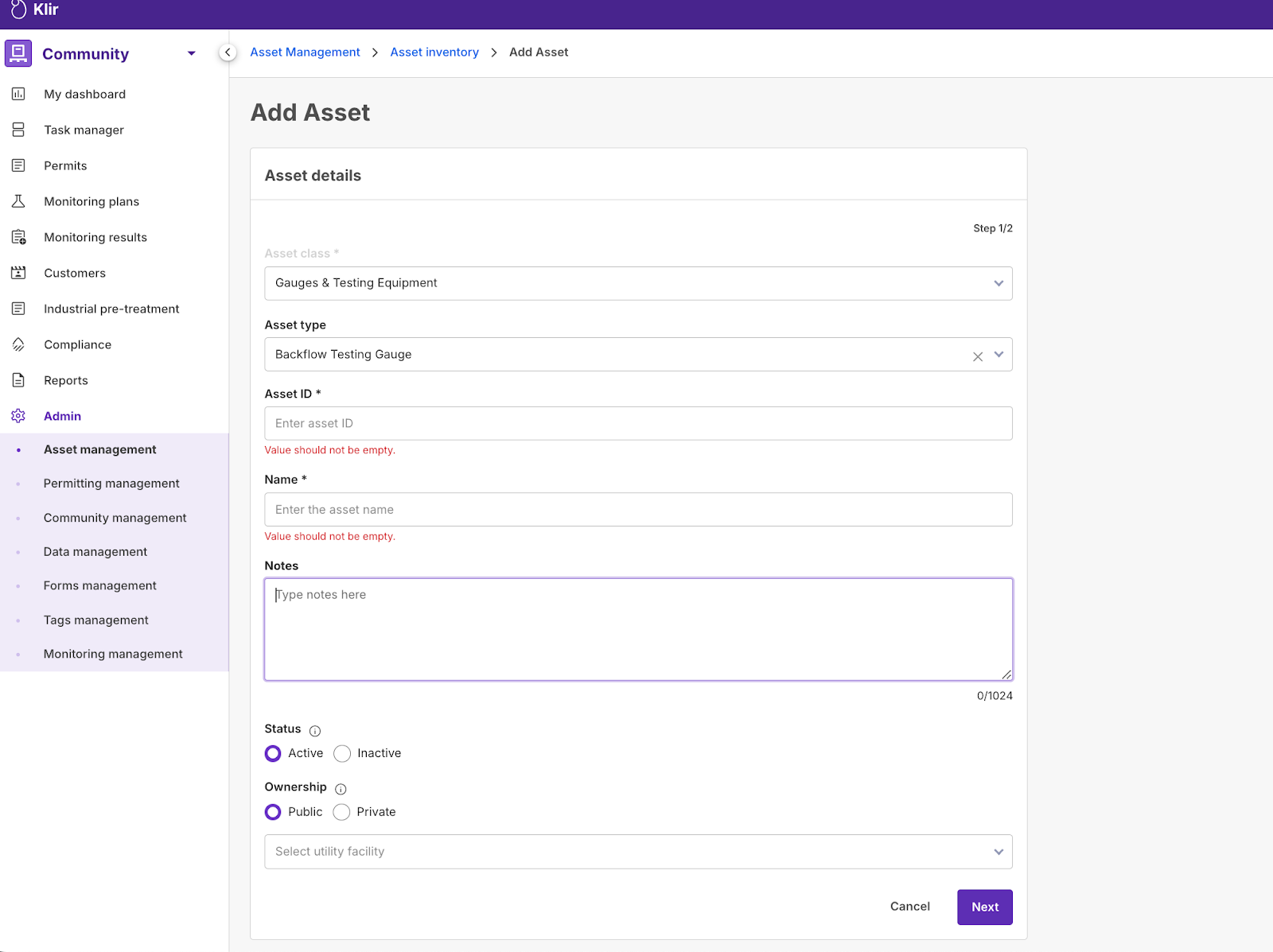Select the Inactive status radio button
This screenshot has height=952, width=1273.
pyautogui.click(x=342, y=753)
